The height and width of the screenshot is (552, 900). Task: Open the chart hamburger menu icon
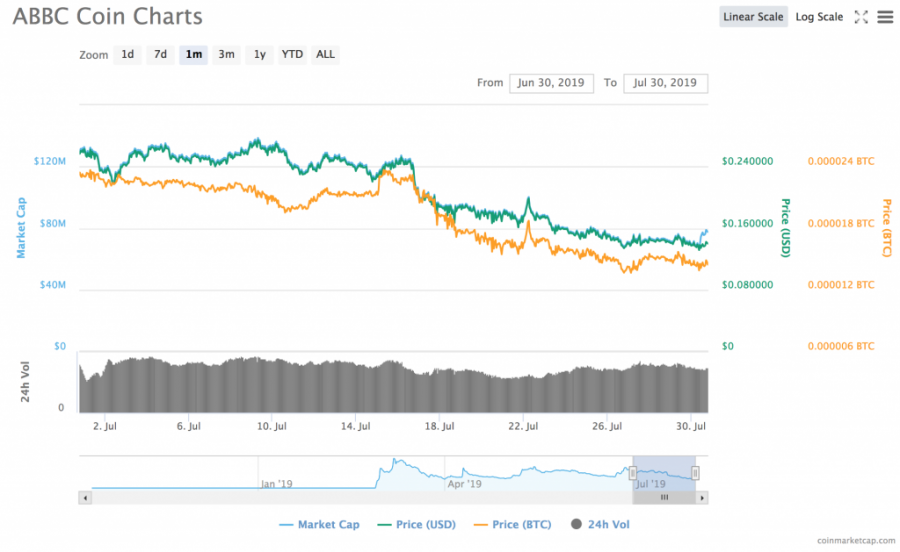(885, 17)
